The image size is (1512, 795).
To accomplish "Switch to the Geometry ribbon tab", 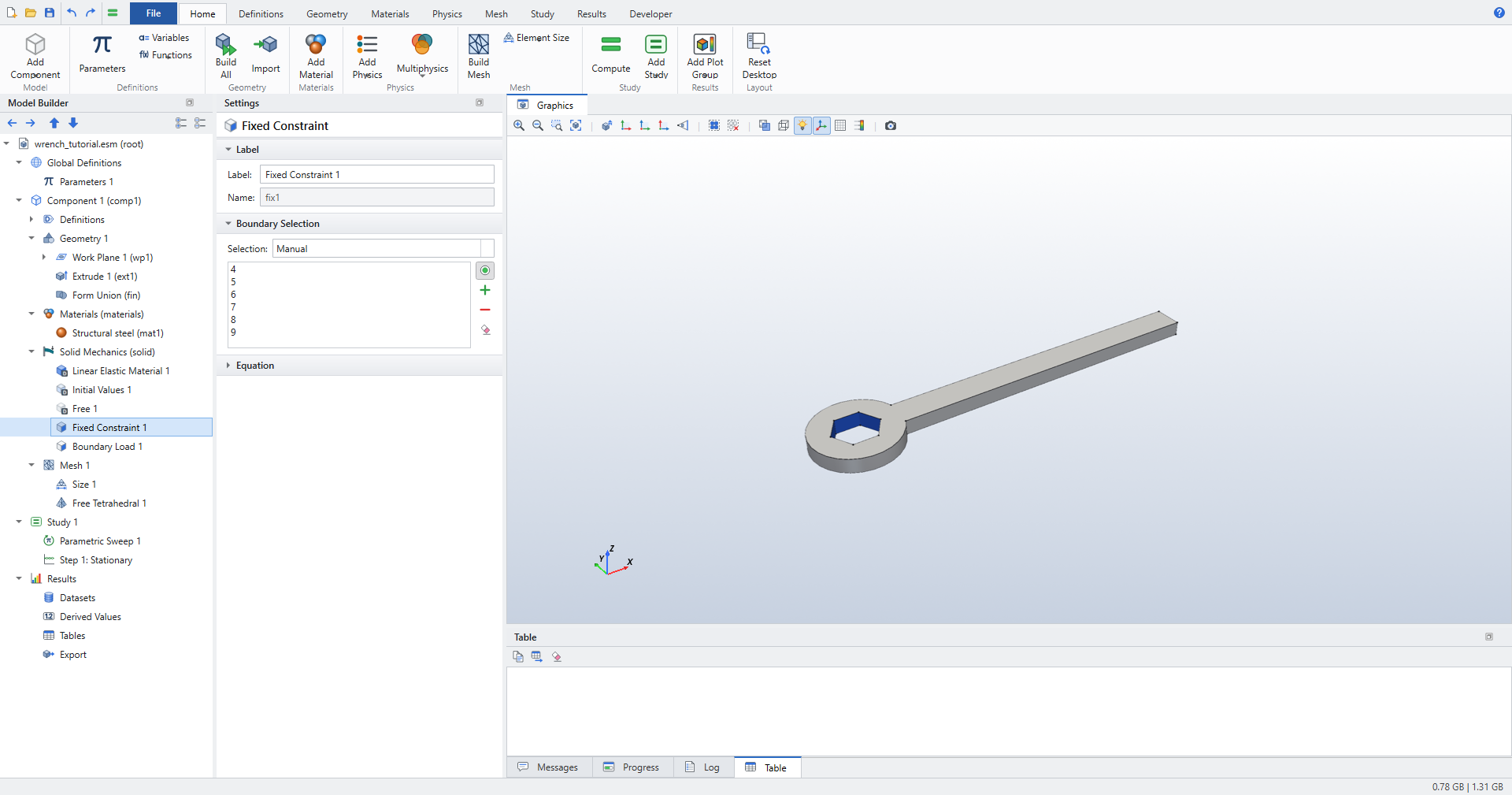I will tap(327, 14).
